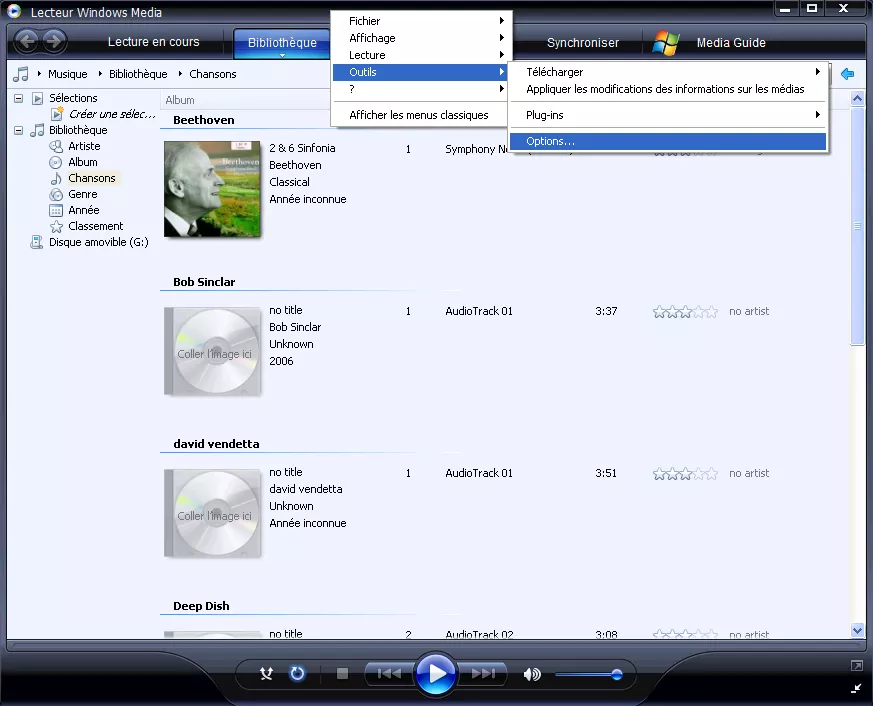Open the Synchroniser tab

tap(583, 43)
